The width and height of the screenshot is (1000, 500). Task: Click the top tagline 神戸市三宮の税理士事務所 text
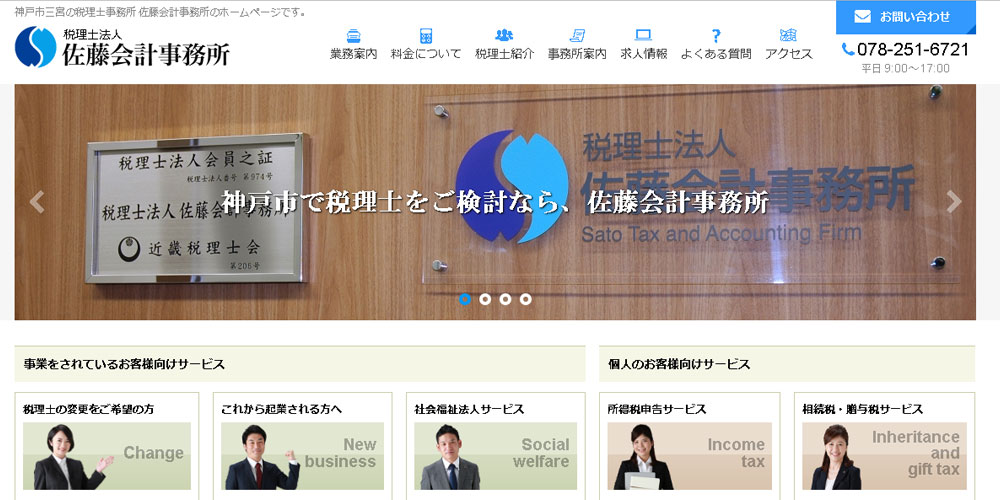pos(160,12)
